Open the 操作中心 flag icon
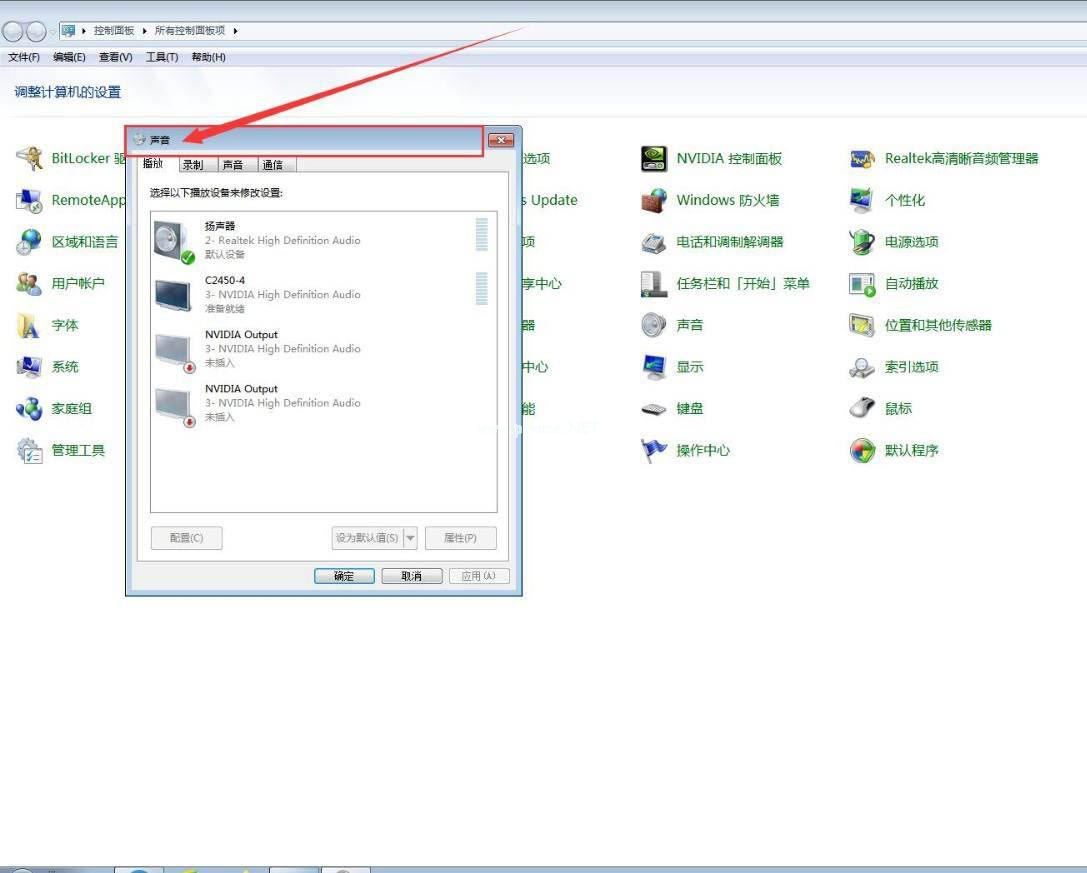Screen dimensions: 1087x873 tap(654, 450)
